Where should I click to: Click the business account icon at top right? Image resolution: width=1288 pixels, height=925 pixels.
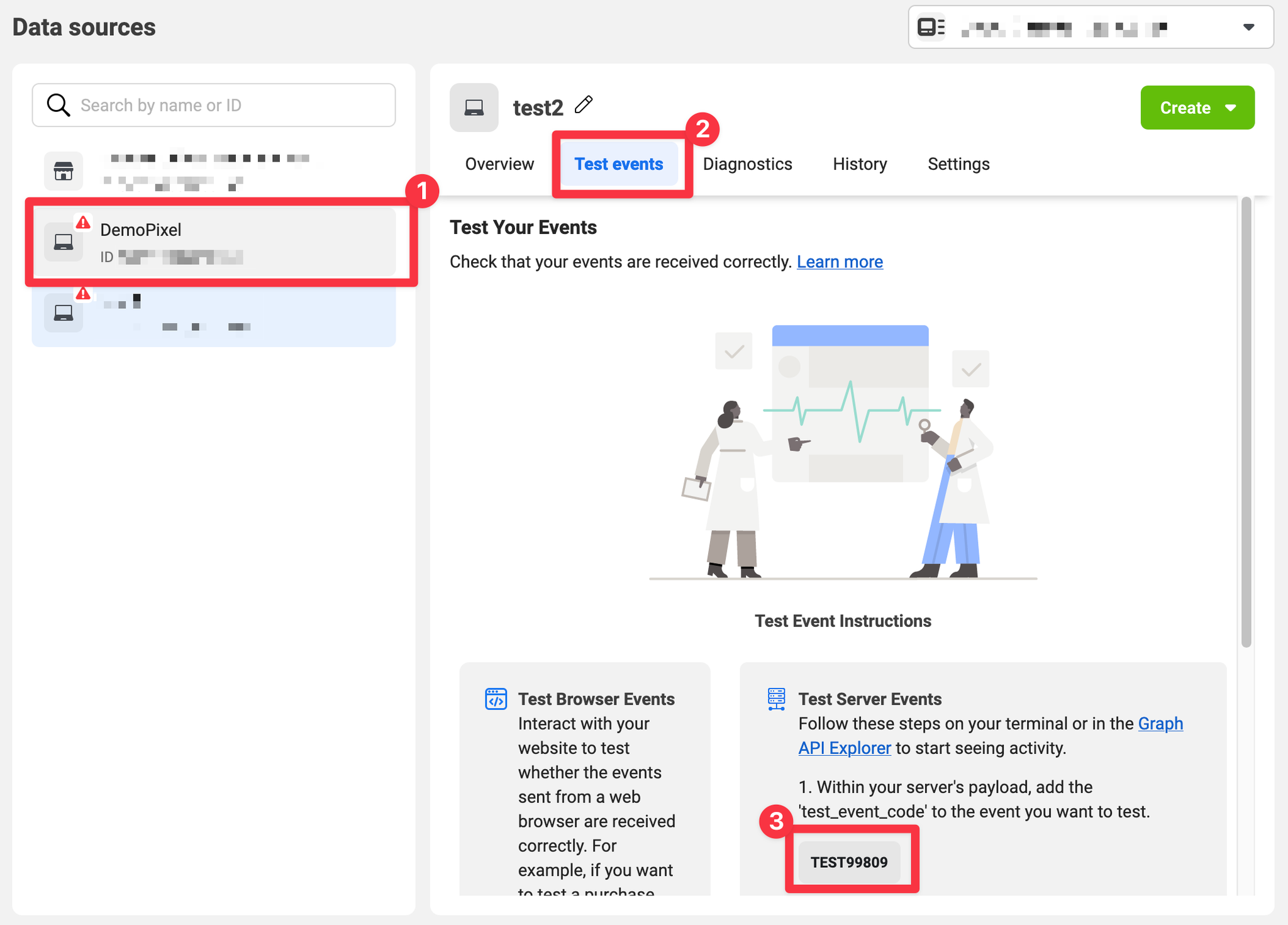coord(931,27)
